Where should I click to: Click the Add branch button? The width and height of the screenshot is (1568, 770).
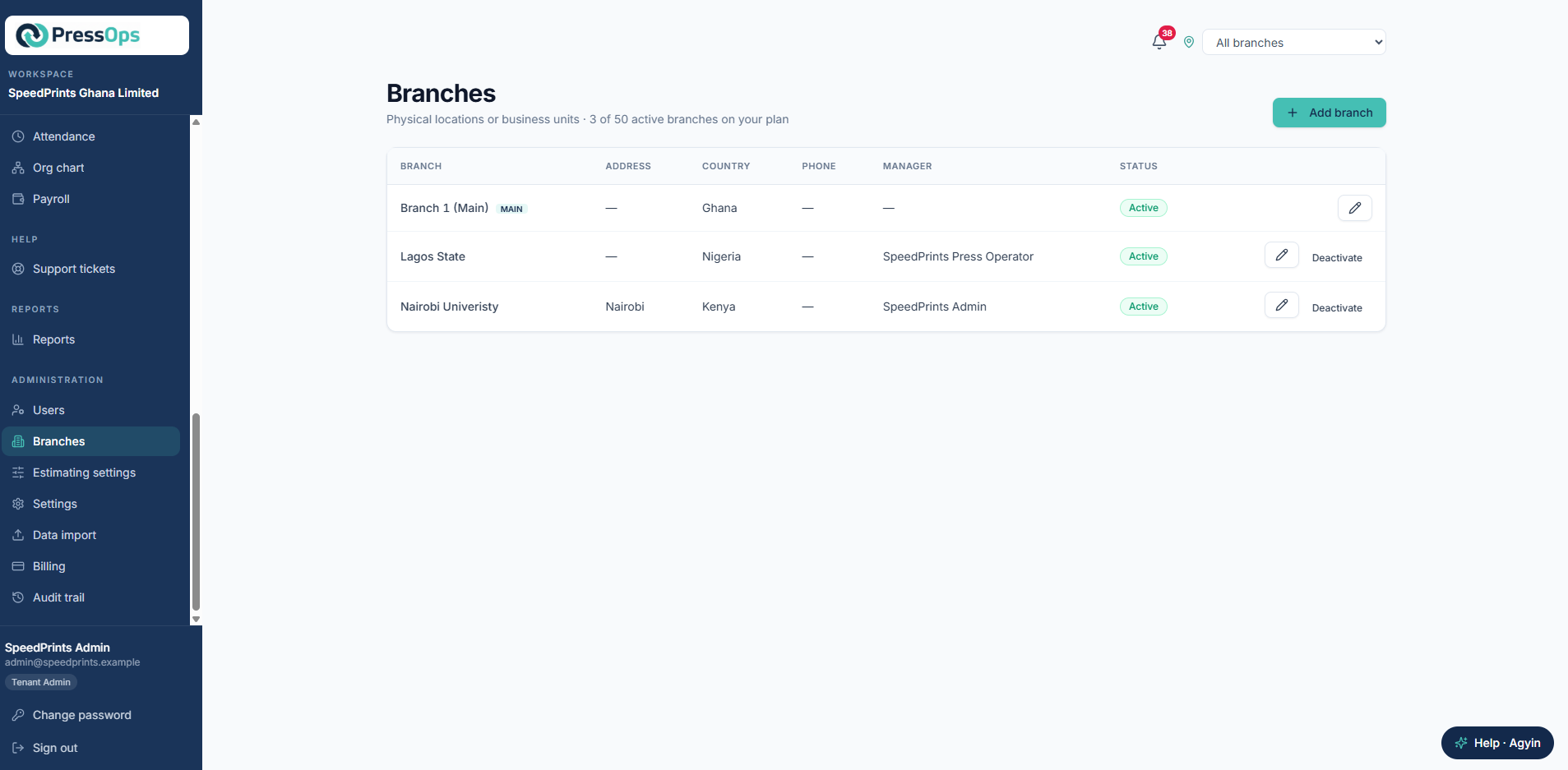click(1329, 113)
